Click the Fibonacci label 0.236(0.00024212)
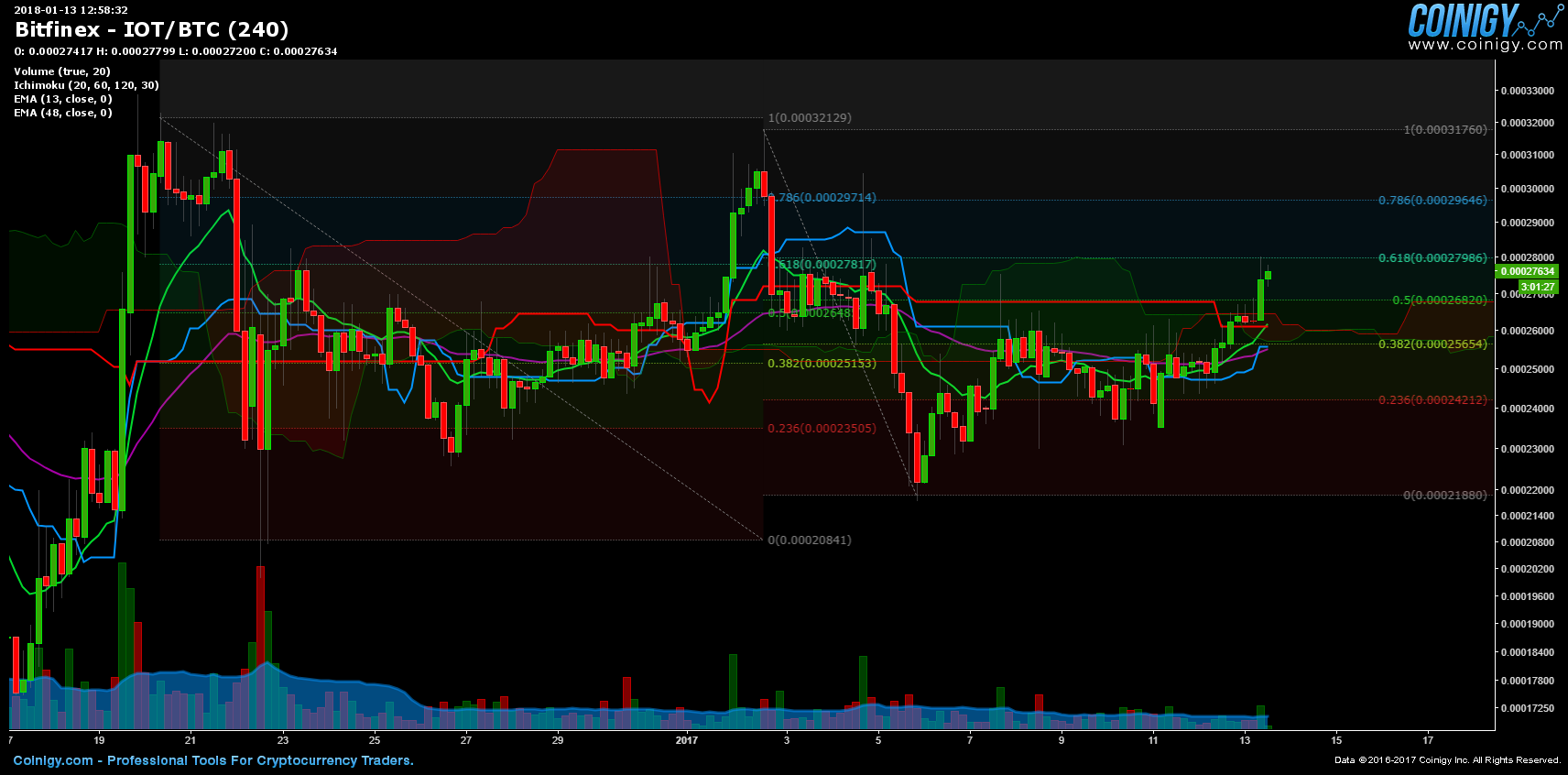 pos(1432,400)
